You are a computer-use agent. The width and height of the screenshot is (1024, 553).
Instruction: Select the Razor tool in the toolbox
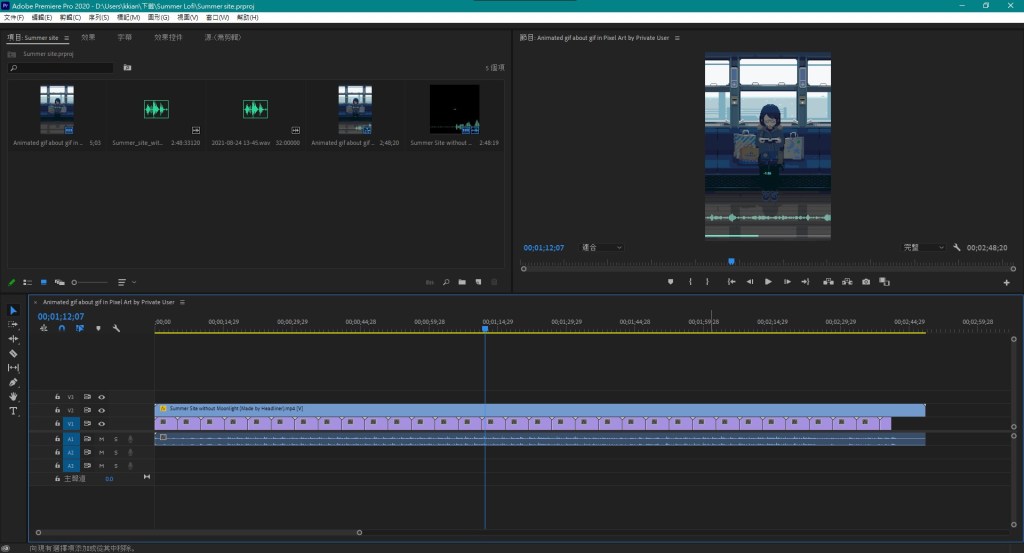(x=13, y=353)
